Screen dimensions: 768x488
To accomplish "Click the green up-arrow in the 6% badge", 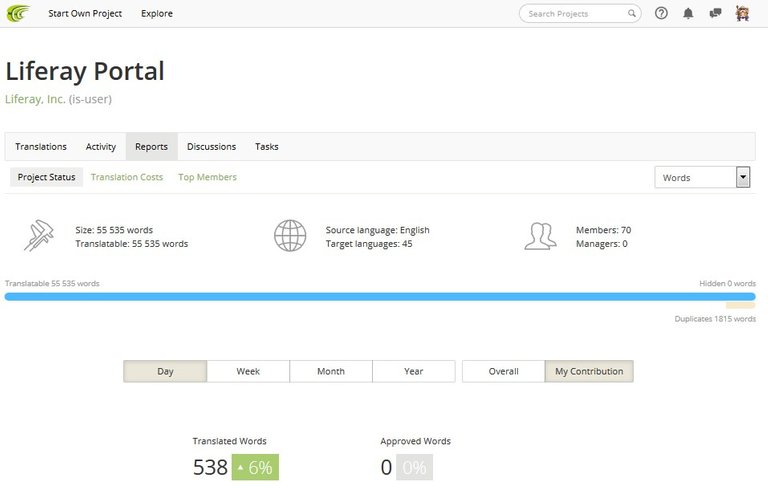I will tap(240, 467).
